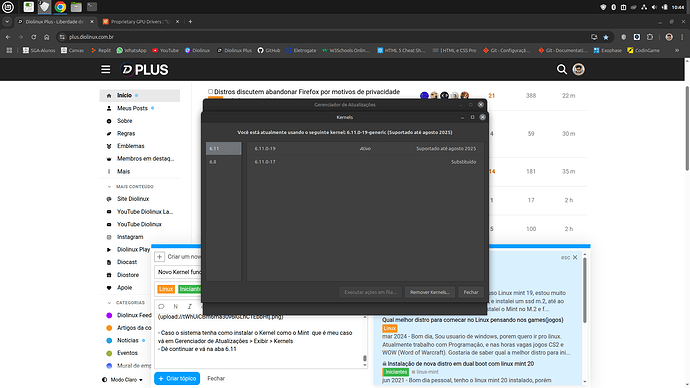
Task: Select the 6.8 kernel series tab
Action: (x=224, y=162)
